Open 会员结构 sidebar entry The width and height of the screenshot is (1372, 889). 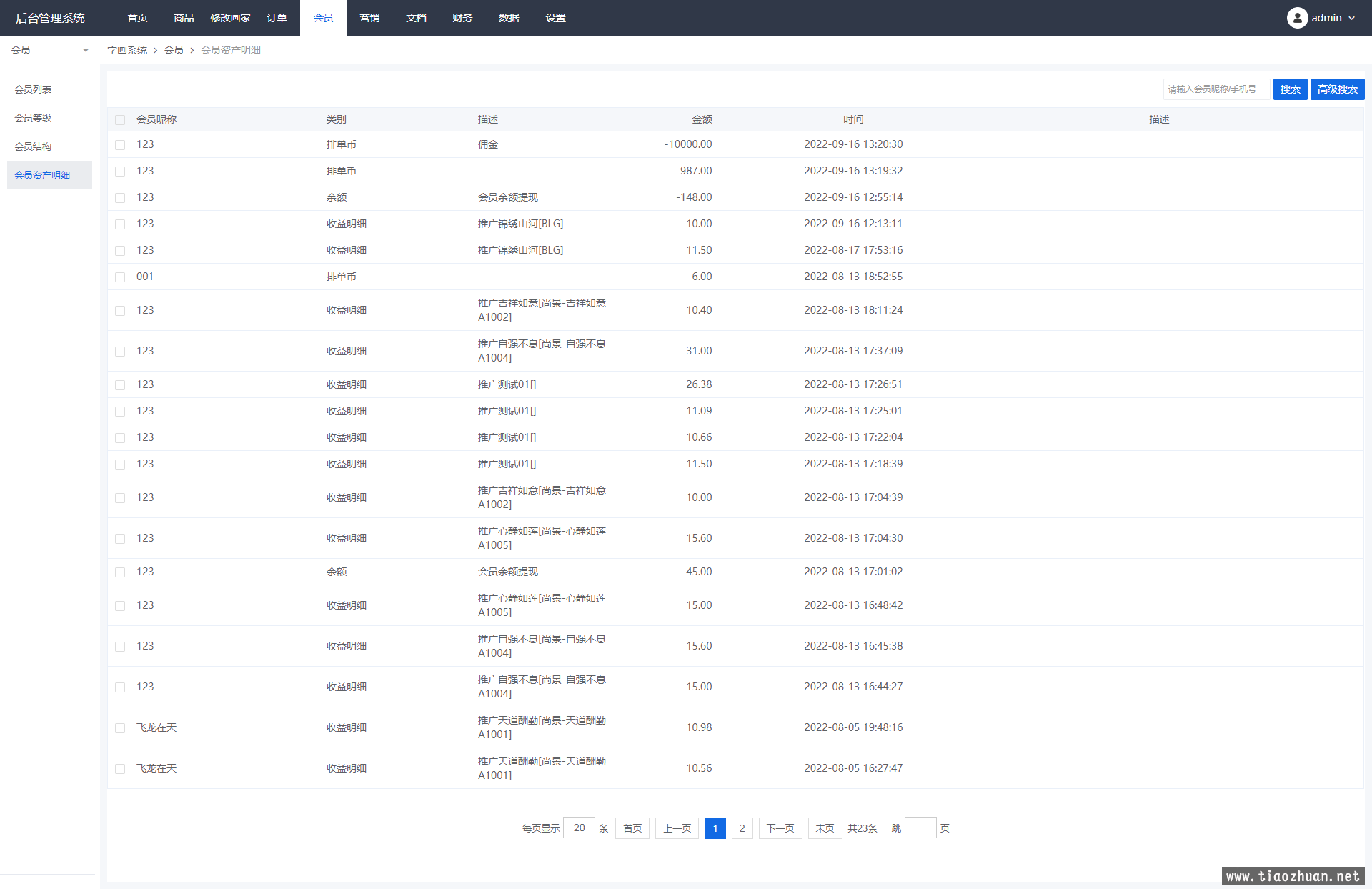pos(33,146)
